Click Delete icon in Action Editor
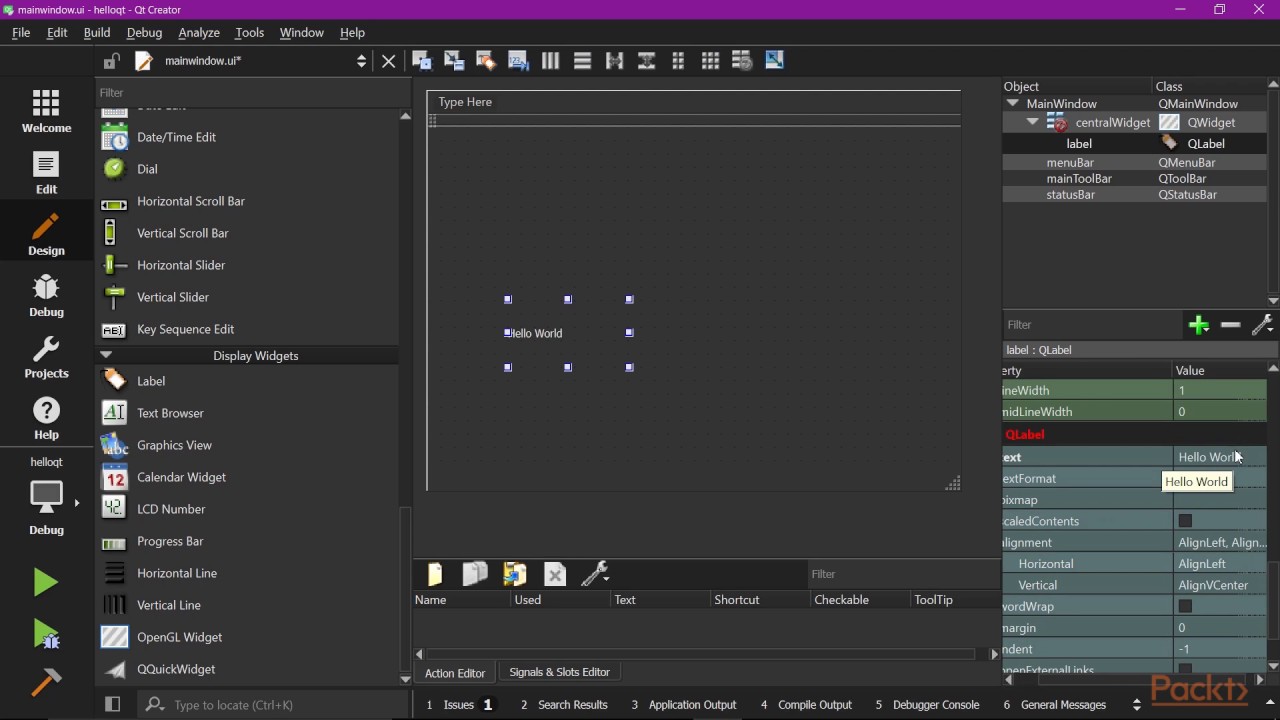 tap(555, 574)
